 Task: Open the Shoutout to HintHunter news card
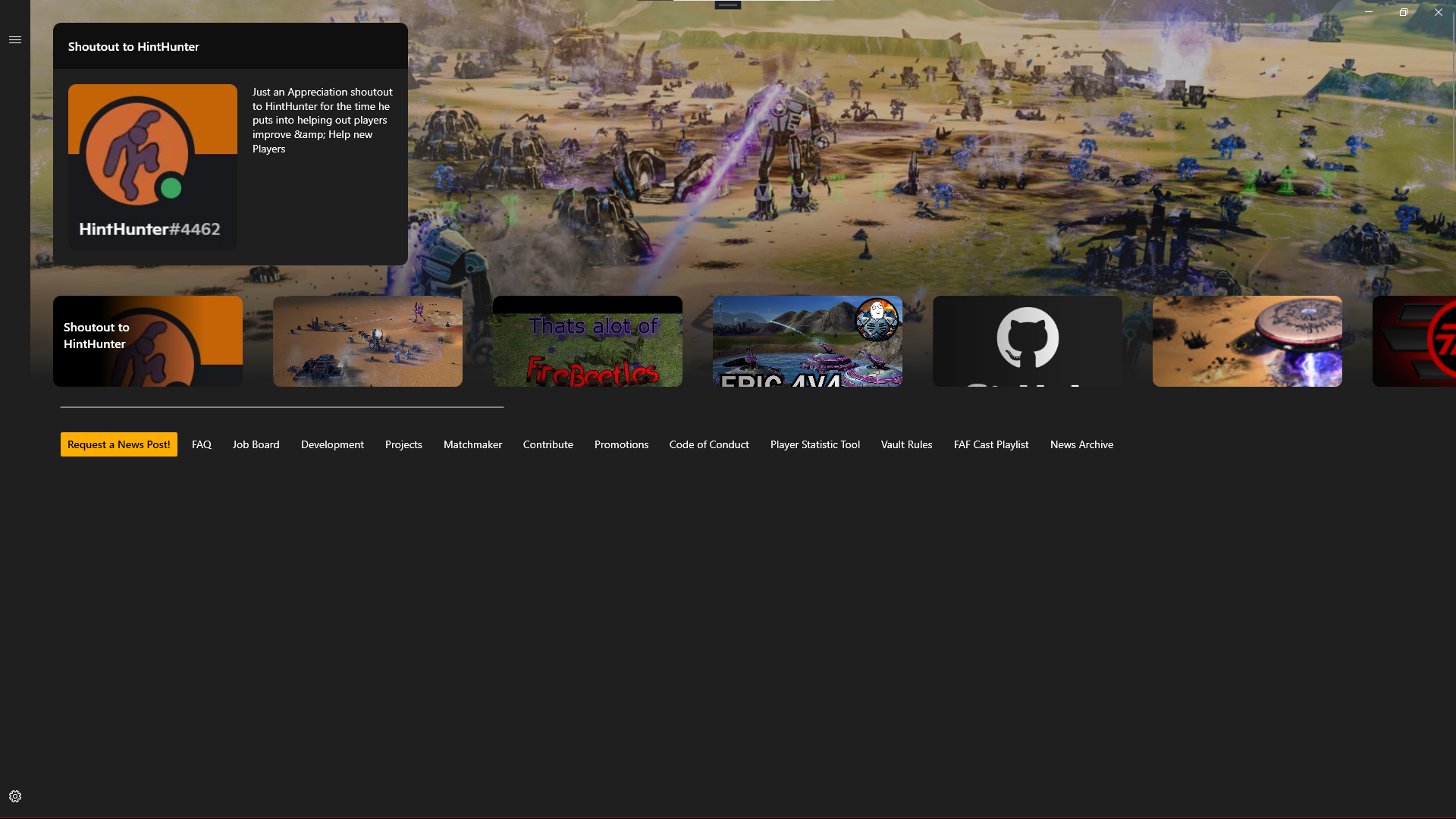148,341
